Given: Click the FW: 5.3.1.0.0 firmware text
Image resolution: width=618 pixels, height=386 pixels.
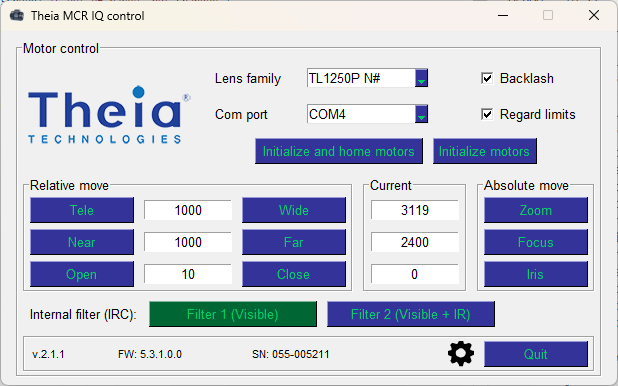Looking at the screenshot, I should pos(150,354).
